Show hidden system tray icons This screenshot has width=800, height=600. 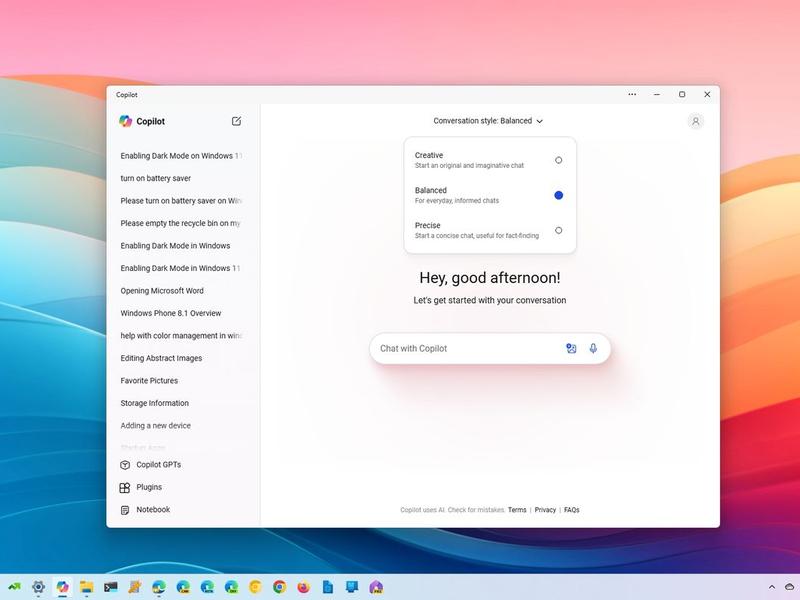(771, 587)
